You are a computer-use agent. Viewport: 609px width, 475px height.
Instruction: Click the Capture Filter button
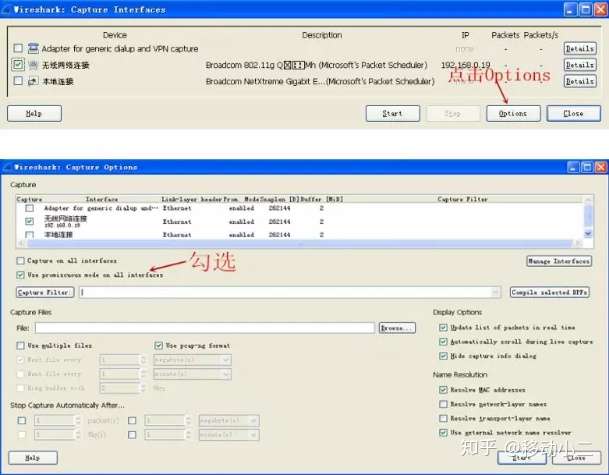tap(45, 292)
